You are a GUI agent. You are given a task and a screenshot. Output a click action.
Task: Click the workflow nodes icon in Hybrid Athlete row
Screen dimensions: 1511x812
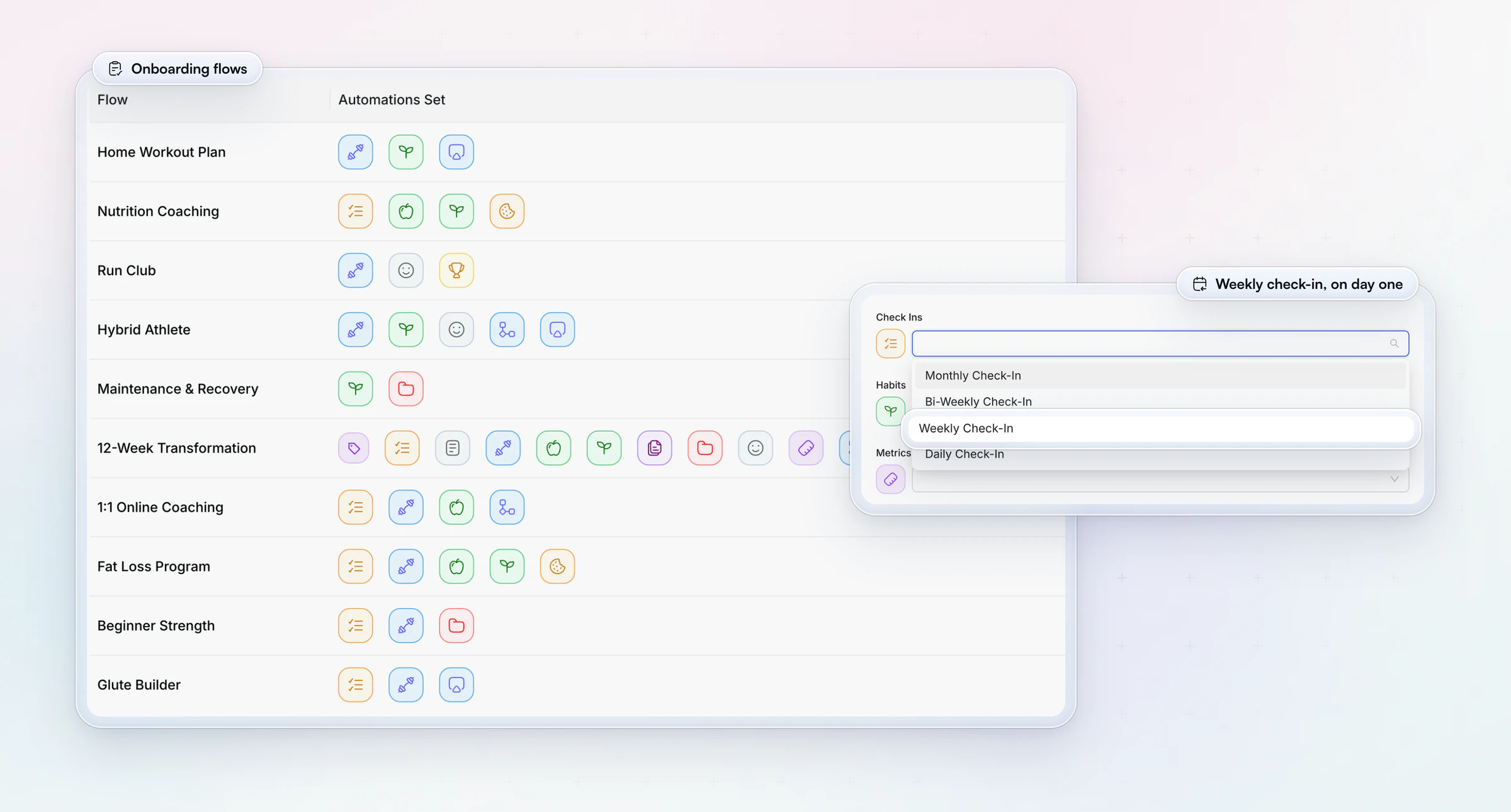507,329
